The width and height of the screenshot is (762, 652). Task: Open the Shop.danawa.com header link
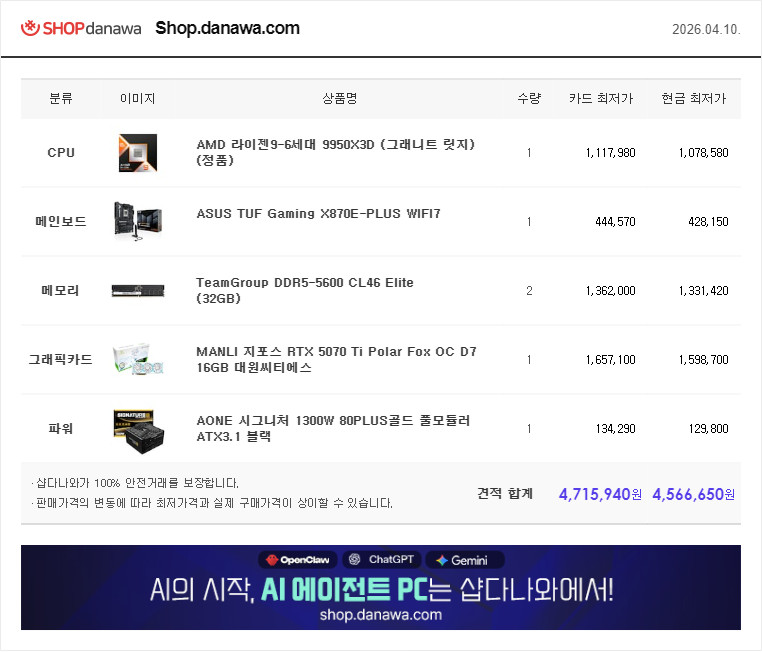point(227,28)
